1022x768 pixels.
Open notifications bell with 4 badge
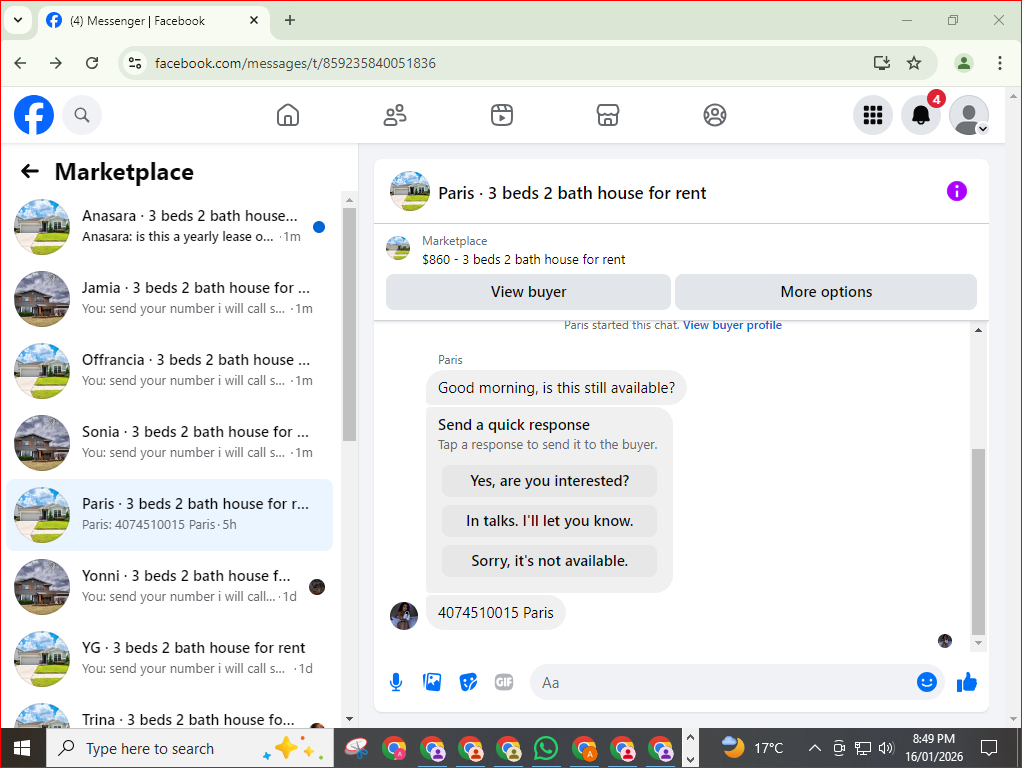click(x=921, y=115)
